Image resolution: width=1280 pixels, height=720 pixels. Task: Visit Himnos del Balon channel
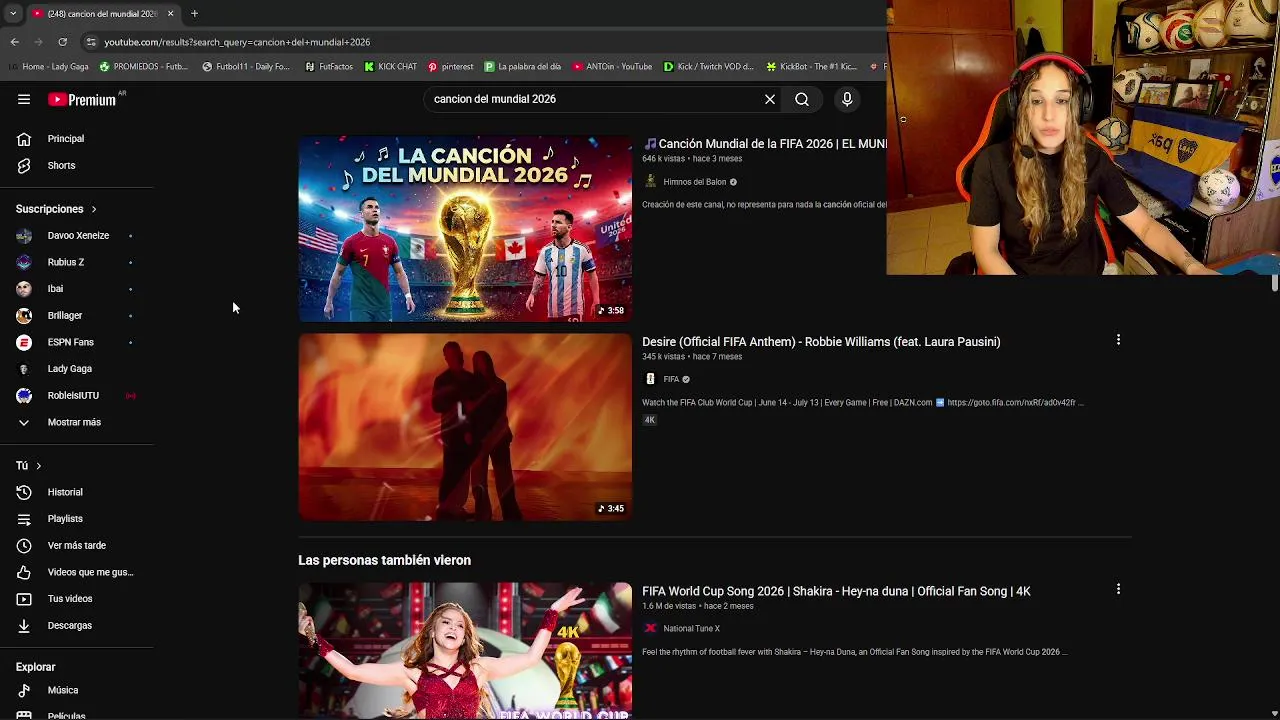tap(694, 182)
